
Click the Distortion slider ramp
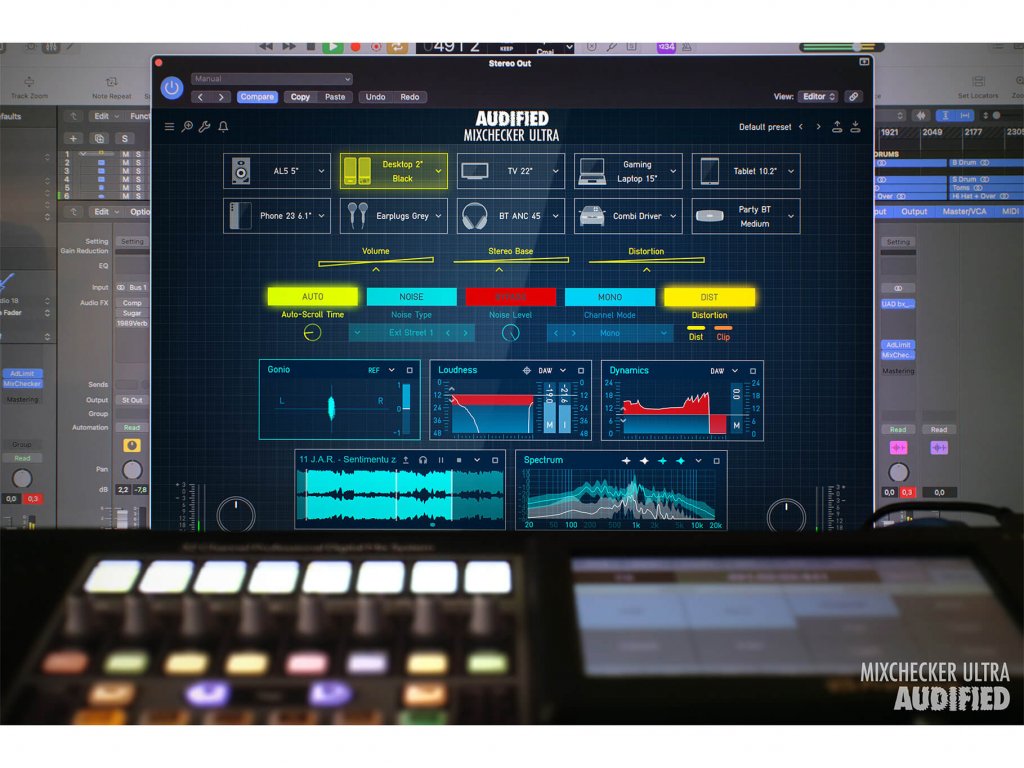pos(646,261)
